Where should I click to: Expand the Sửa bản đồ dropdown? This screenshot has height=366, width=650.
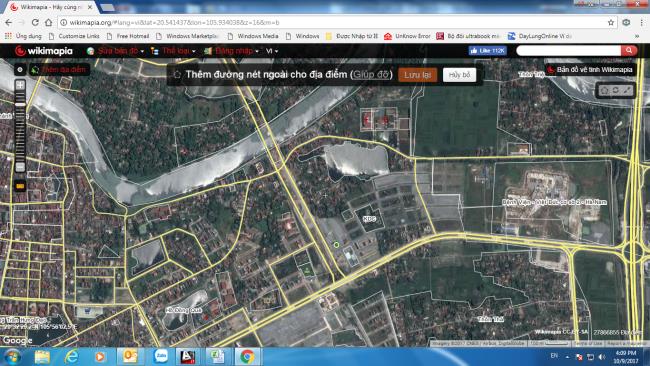[115, 51]
